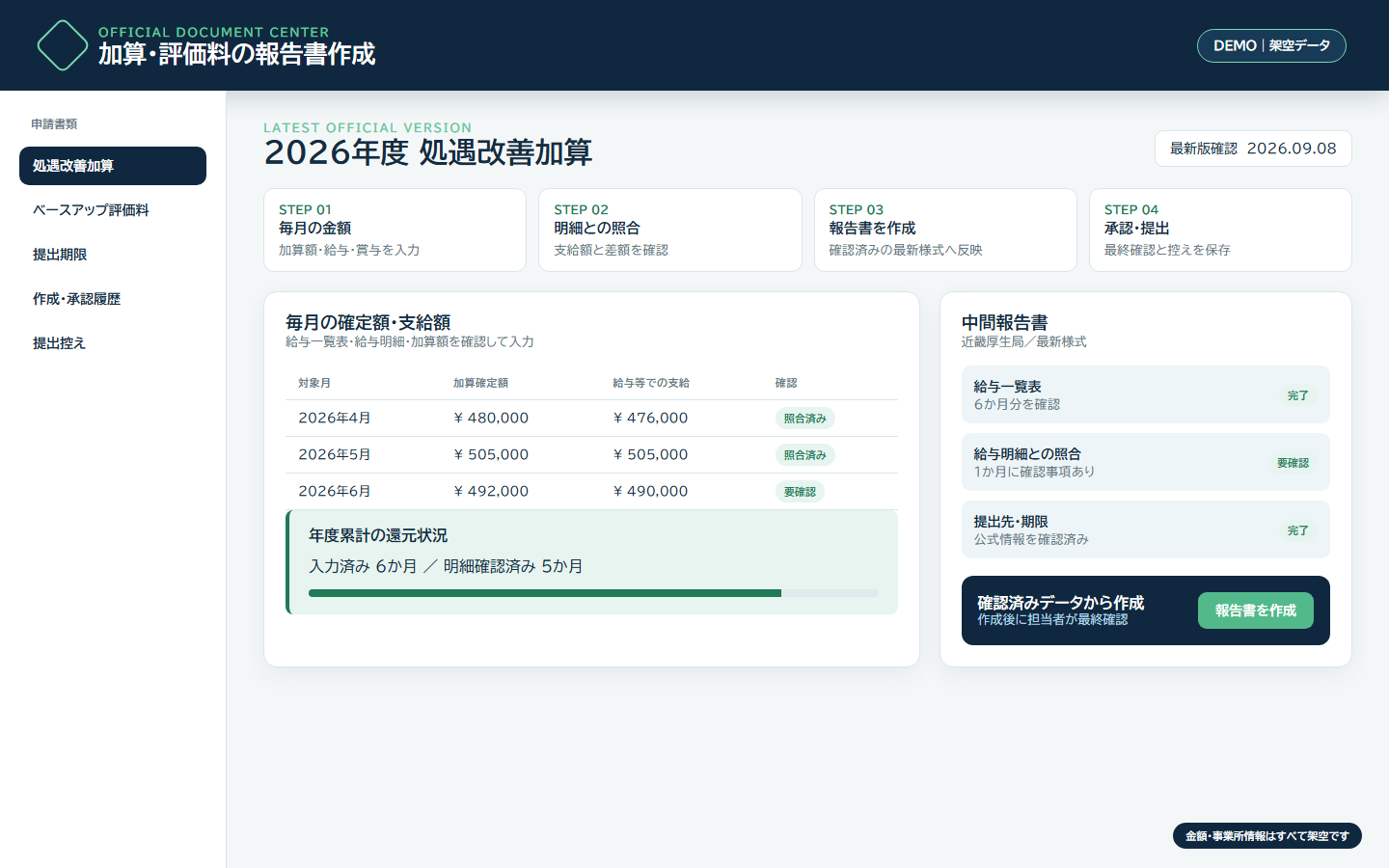Screen dimensions: 1389x868
Task: Click 要確認 badge on 給与明細との照合
Action: 1293,463
